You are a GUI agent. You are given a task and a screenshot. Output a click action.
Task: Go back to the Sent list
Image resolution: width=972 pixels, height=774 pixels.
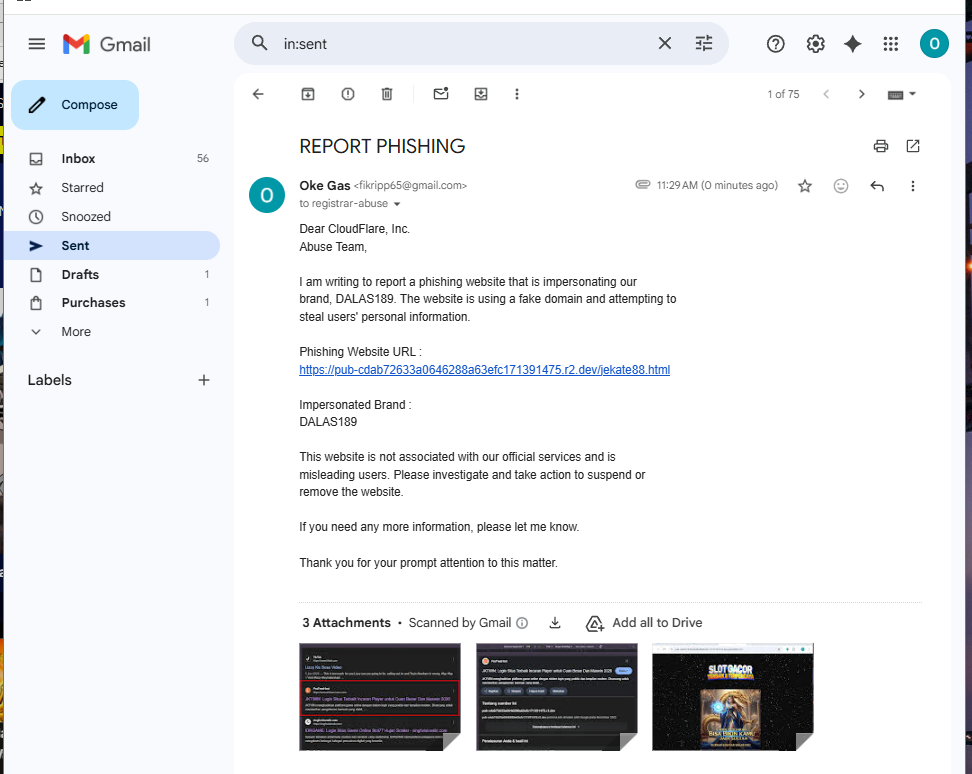click(258, 94)
